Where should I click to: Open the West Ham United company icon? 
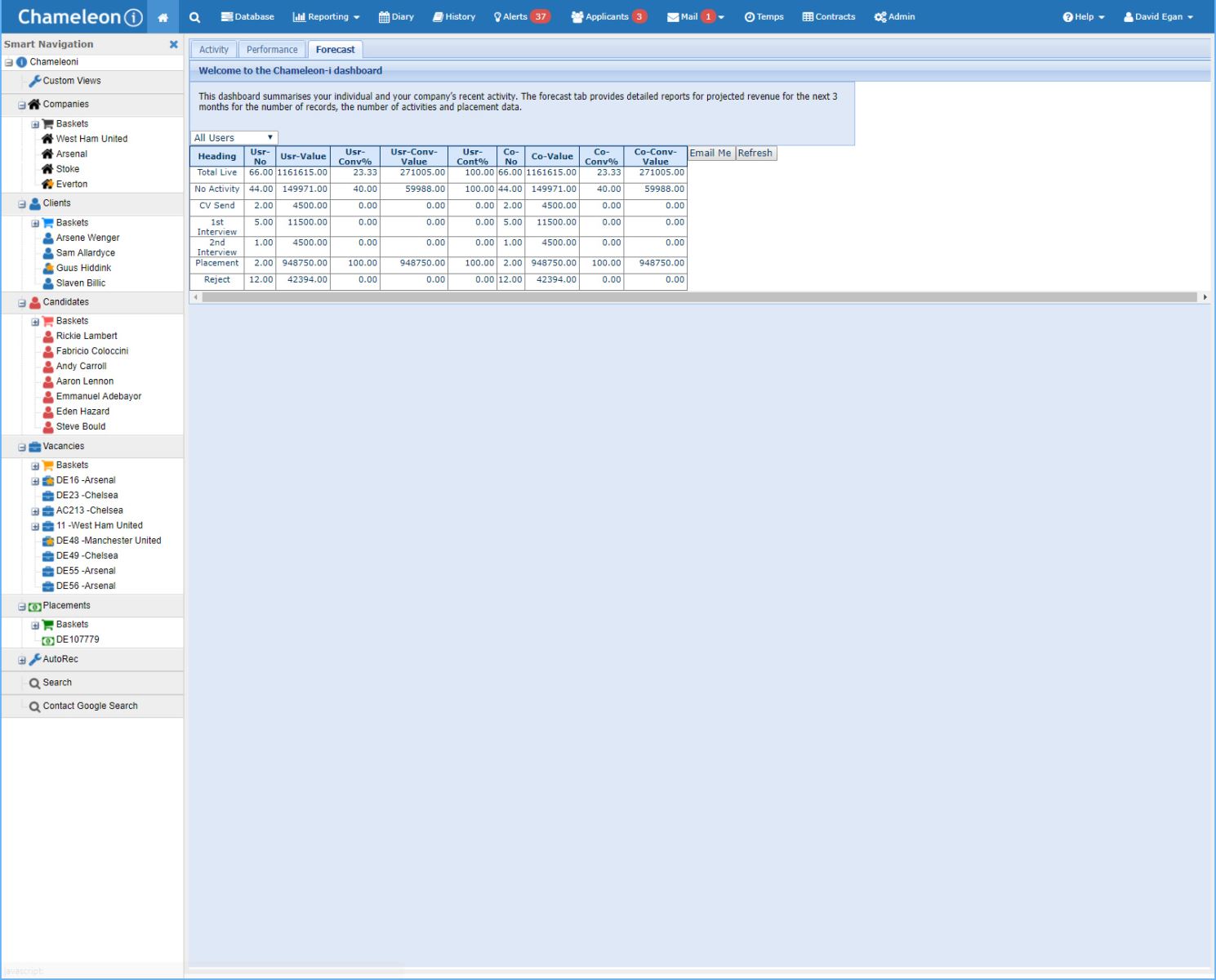point(47,139)
